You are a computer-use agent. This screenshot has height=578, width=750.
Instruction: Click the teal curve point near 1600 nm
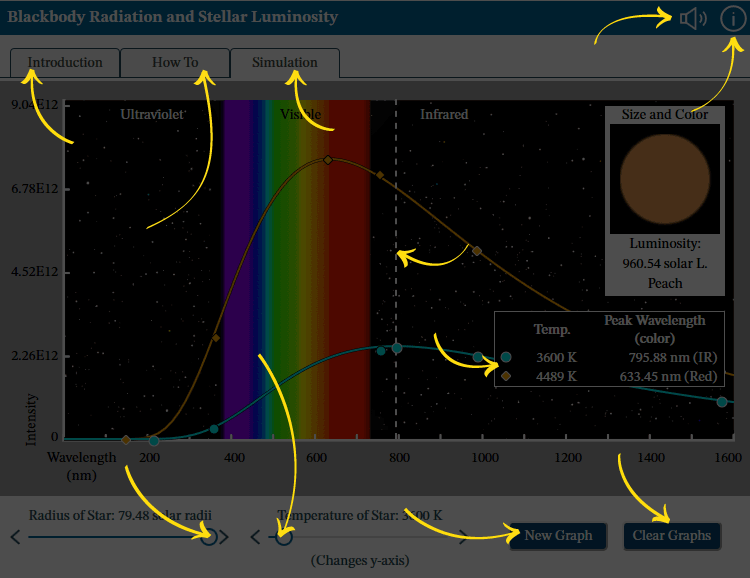[x=722, y=401]
